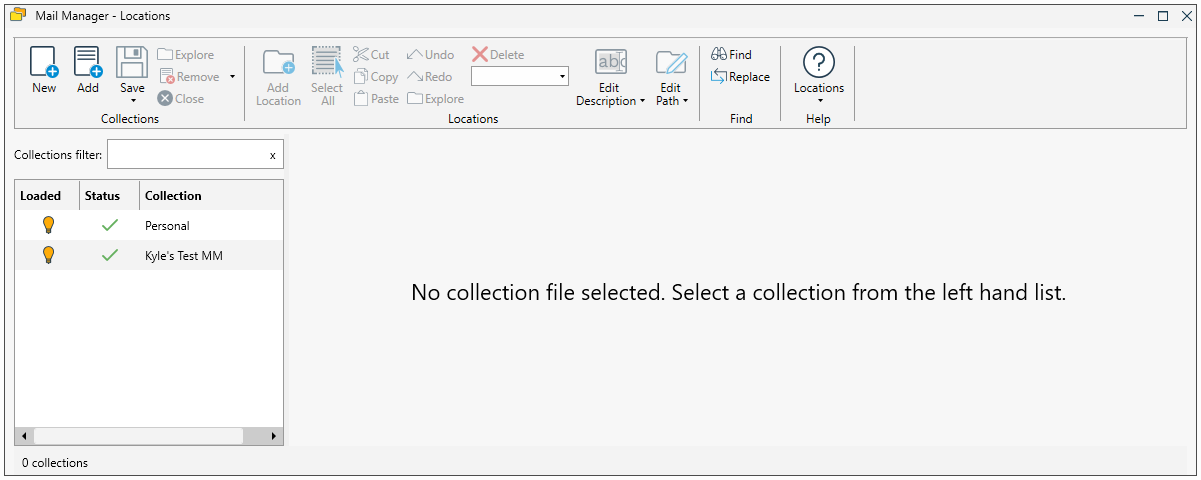
Task: Click the Add collection icon
Action: click(88, 62)
